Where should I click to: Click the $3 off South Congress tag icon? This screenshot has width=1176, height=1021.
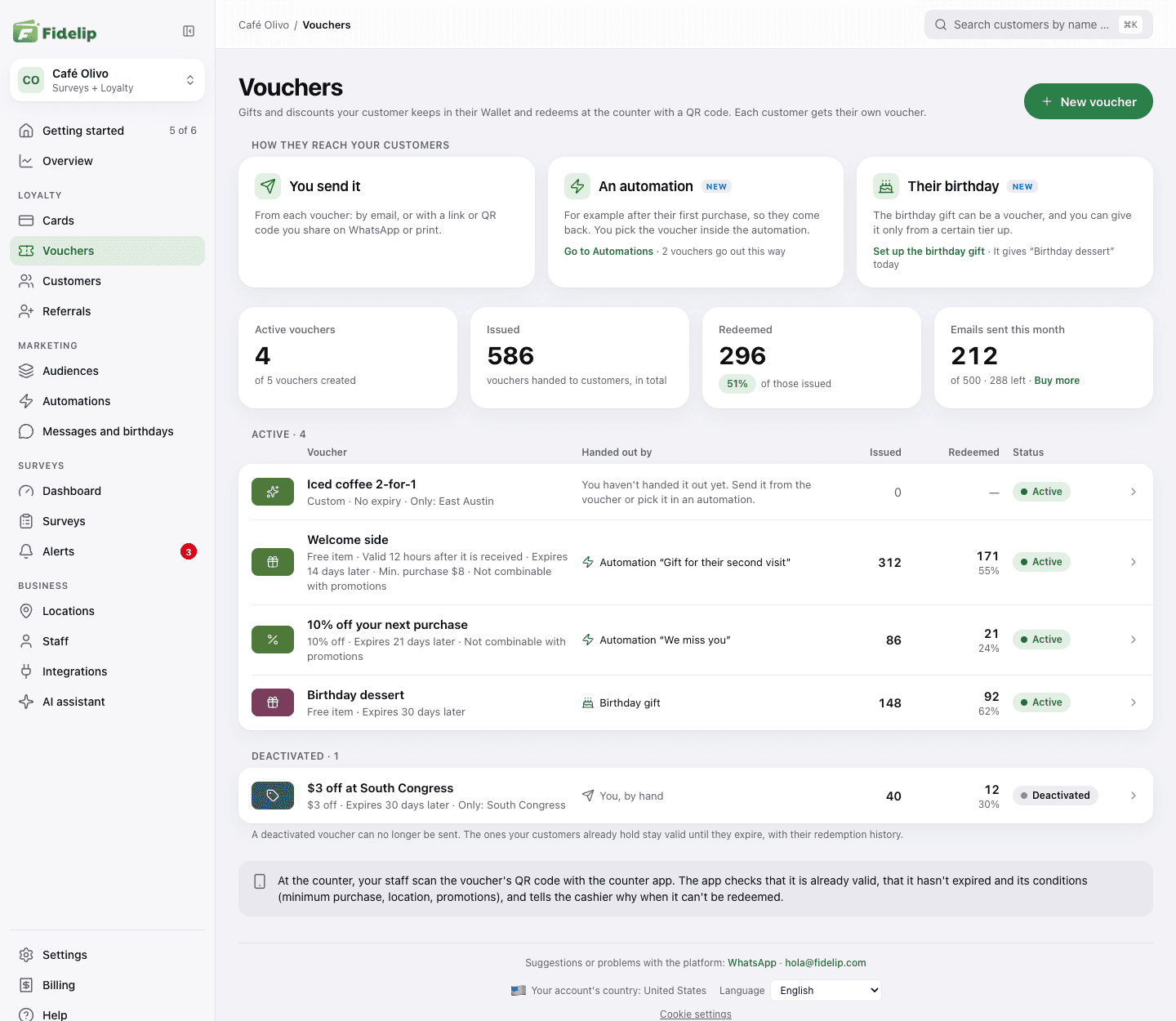[273, 796]
